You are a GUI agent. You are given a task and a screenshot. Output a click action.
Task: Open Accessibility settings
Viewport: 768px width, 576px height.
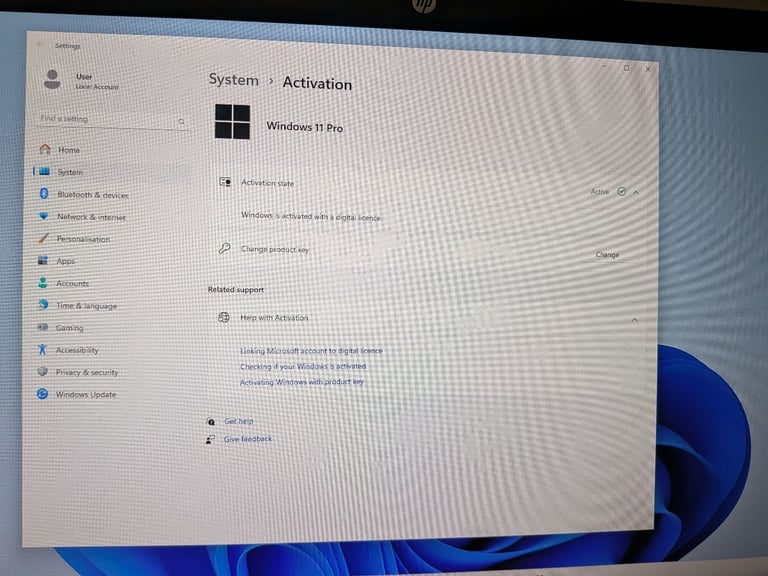point(77,350)
